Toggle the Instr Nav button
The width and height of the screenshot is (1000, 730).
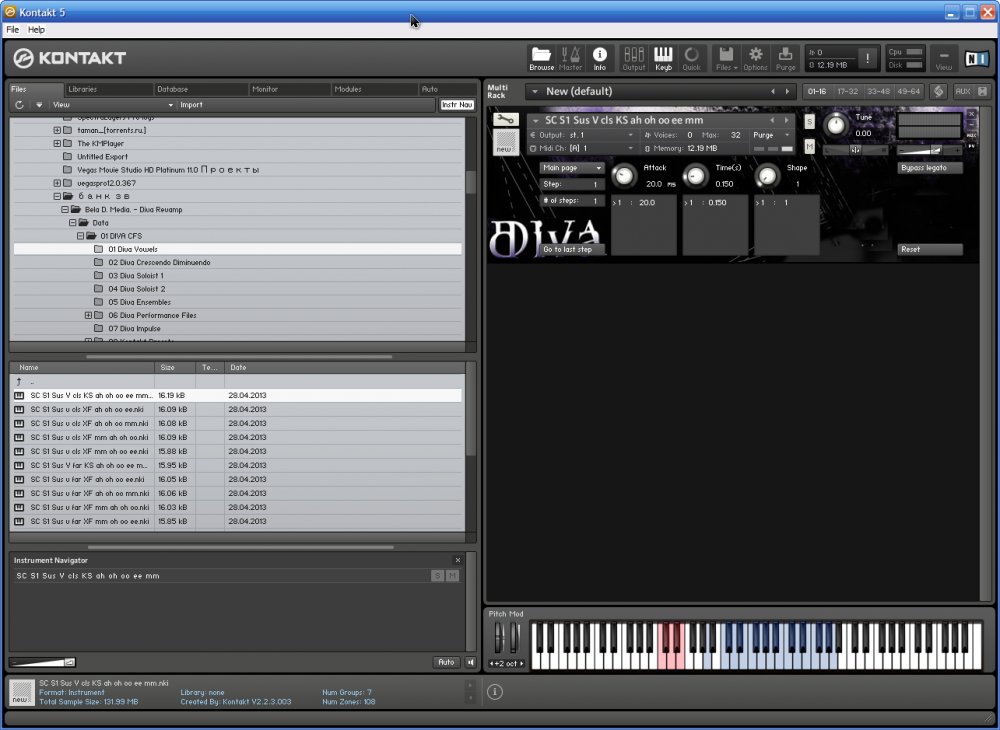click(457, 105)
